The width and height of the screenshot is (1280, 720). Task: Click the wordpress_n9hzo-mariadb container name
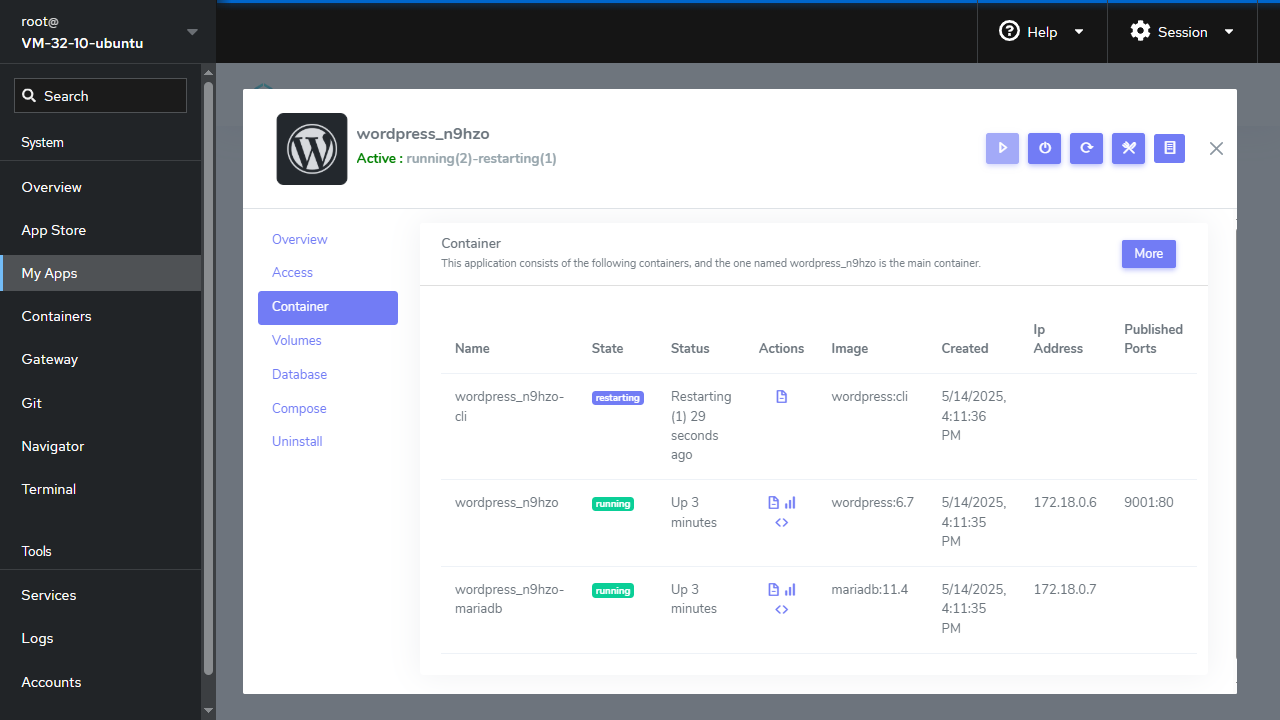(510, 599)
